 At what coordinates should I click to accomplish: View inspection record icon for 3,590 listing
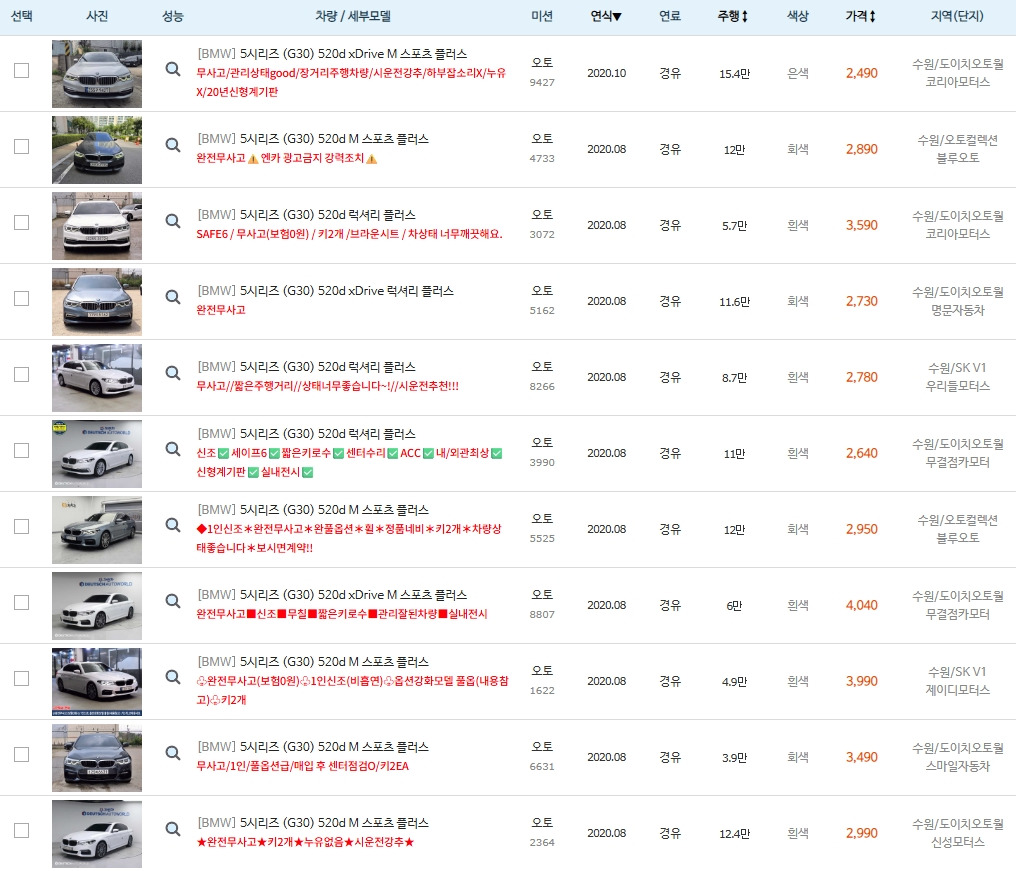coord(172,220)
